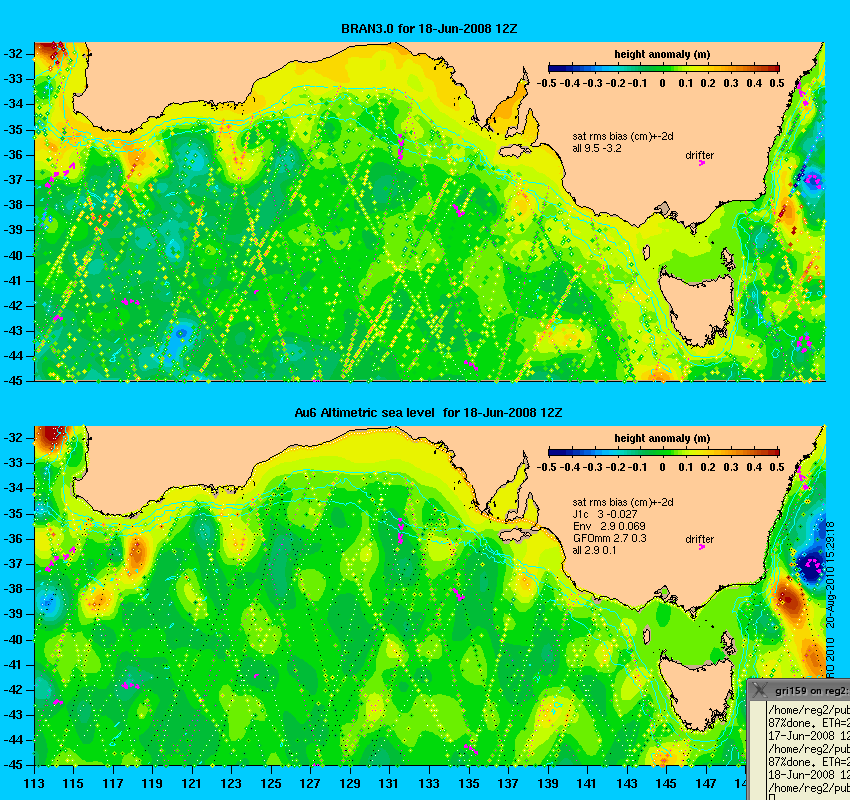Viewport: 850px width, 800px height.
Task: Click 'height anomaly (m)' label in the top panel
Action: pos(662,54)
